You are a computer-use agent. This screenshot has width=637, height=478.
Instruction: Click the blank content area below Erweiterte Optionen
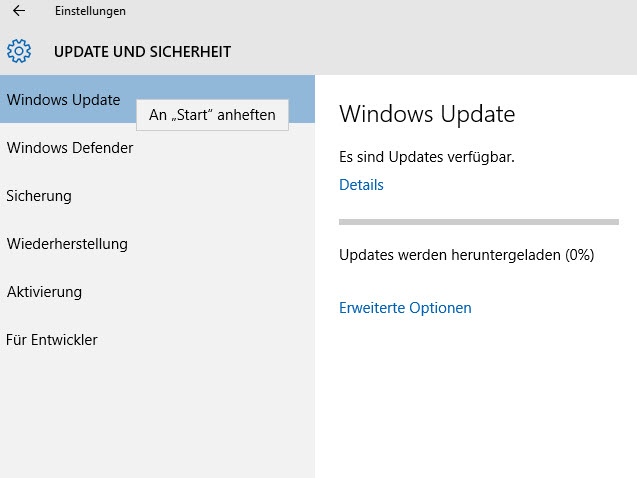(475, 400)
